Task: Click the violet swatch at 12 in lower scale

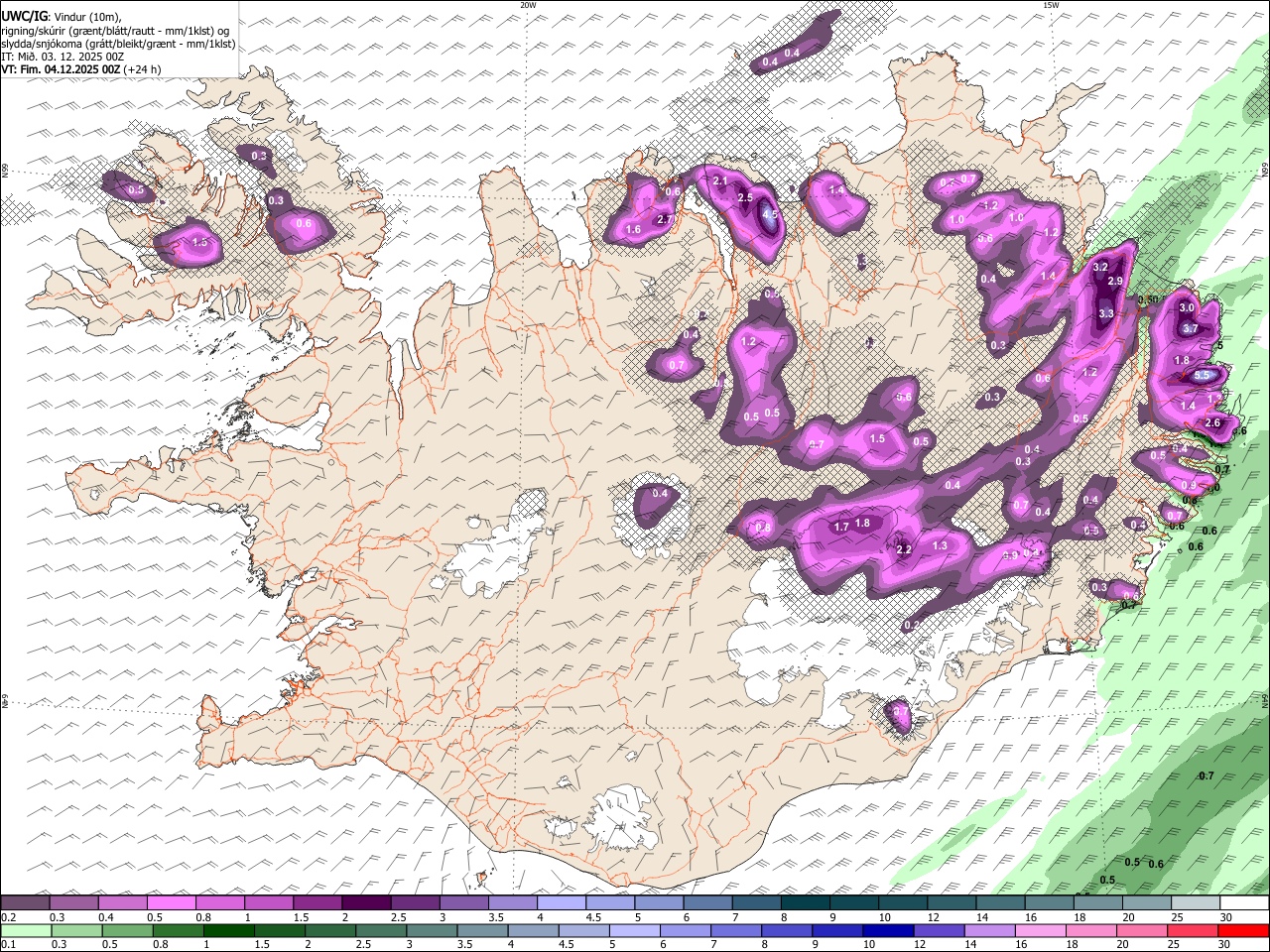Action: coord(939,931)
